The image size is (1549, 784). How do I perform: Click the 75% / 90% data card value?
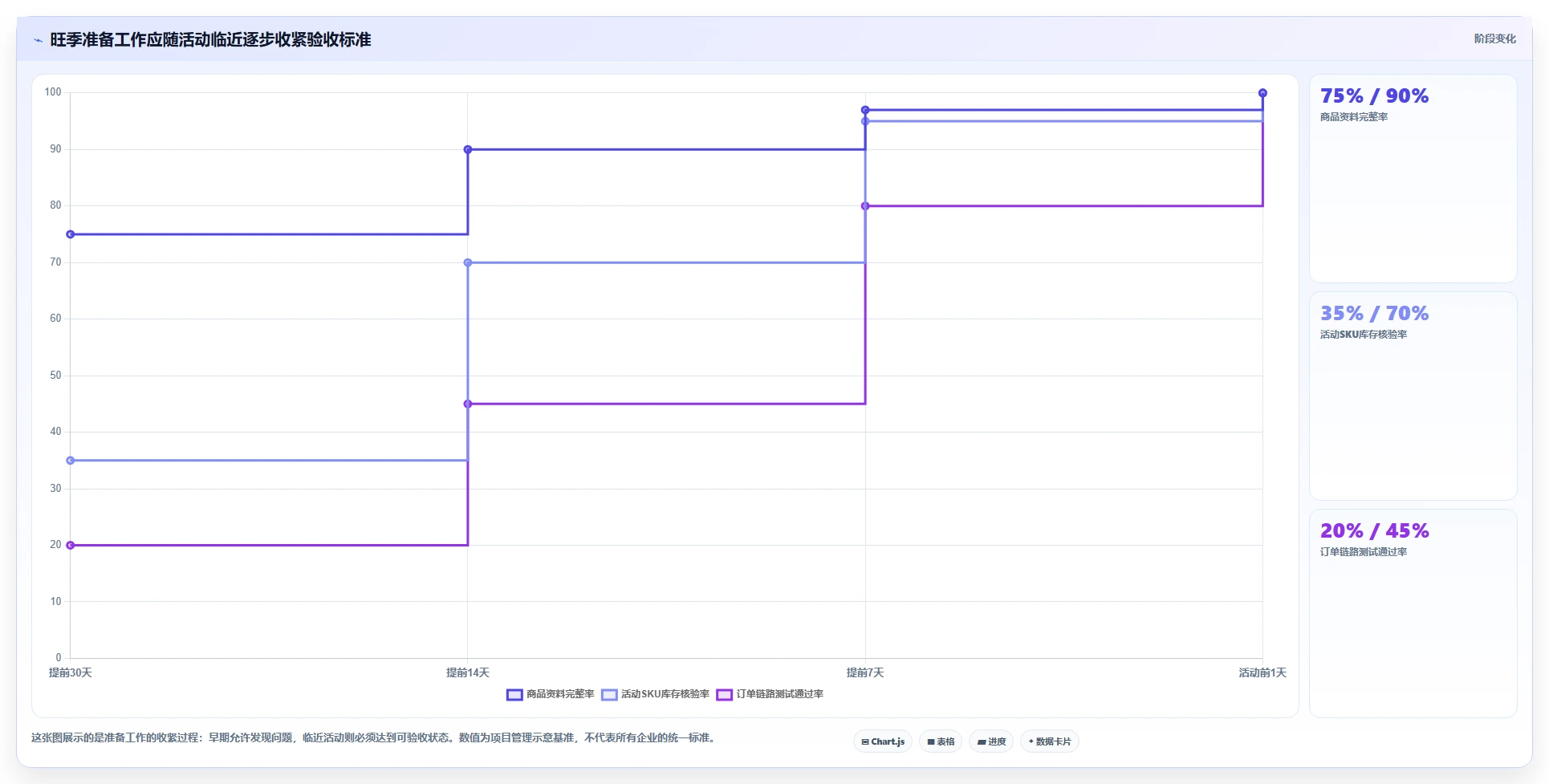1374,96
